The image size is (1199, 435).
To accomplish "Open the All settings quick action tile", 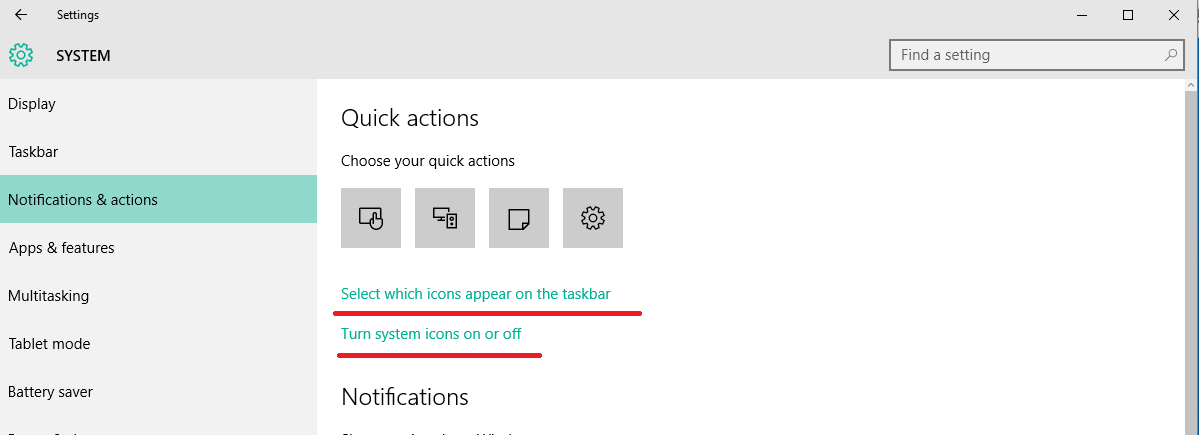I will [x=593, y=218].
